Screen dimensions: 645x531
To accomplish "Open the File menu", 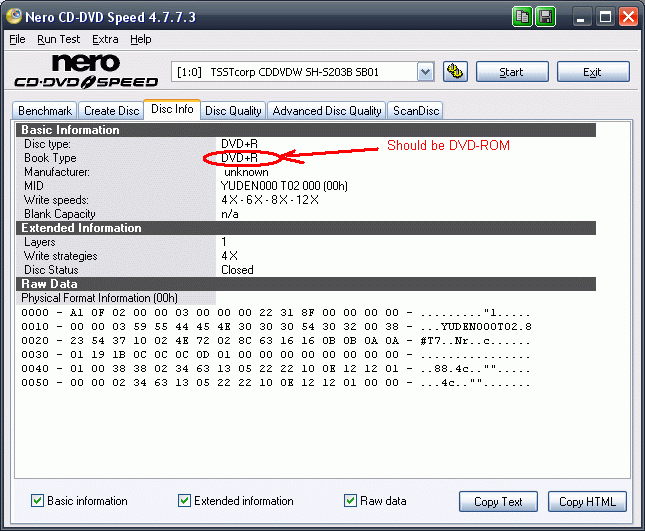I will point(17,39).
